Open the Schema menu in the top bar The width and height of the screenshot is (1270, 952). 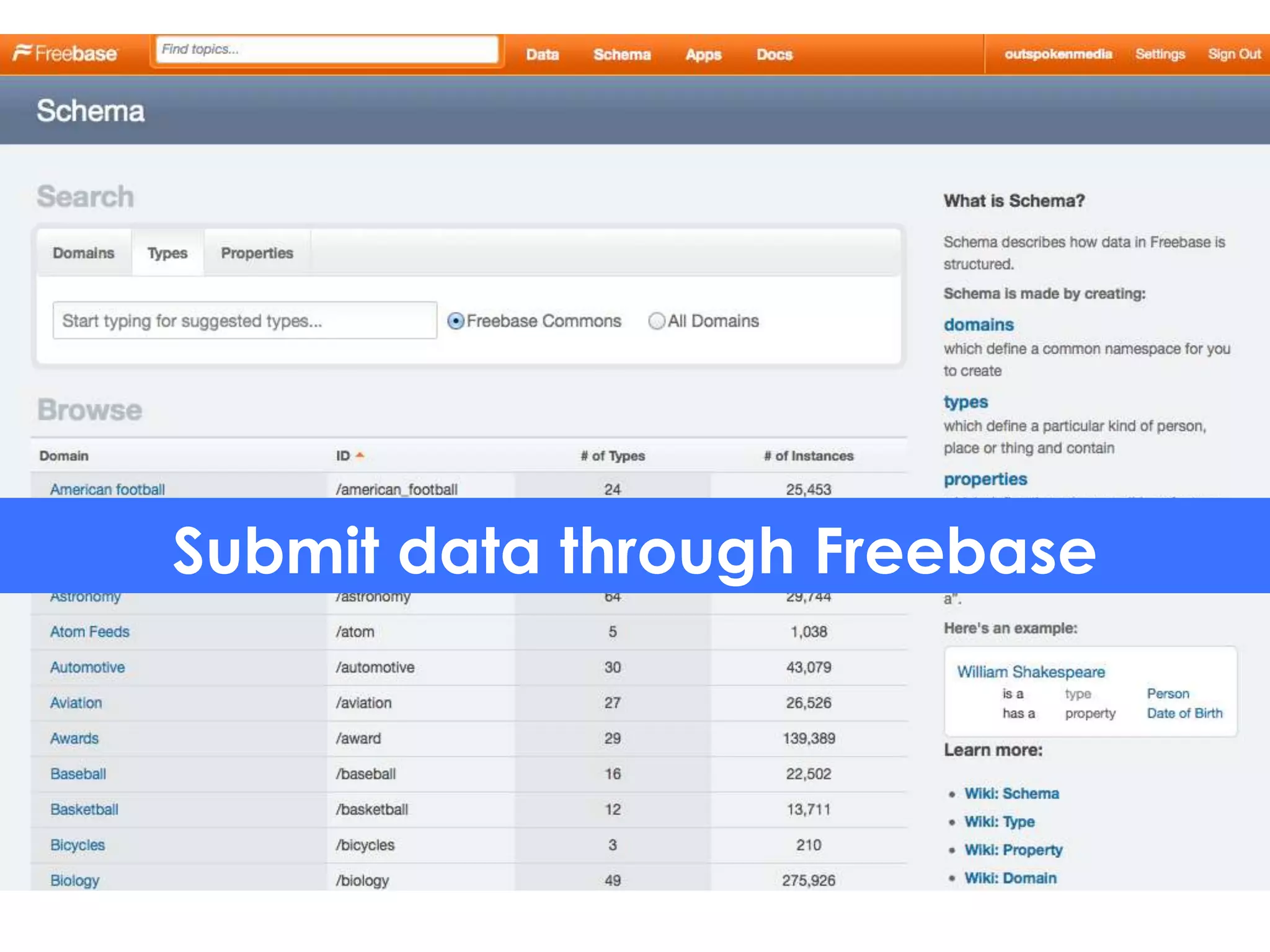click(622, 55)
